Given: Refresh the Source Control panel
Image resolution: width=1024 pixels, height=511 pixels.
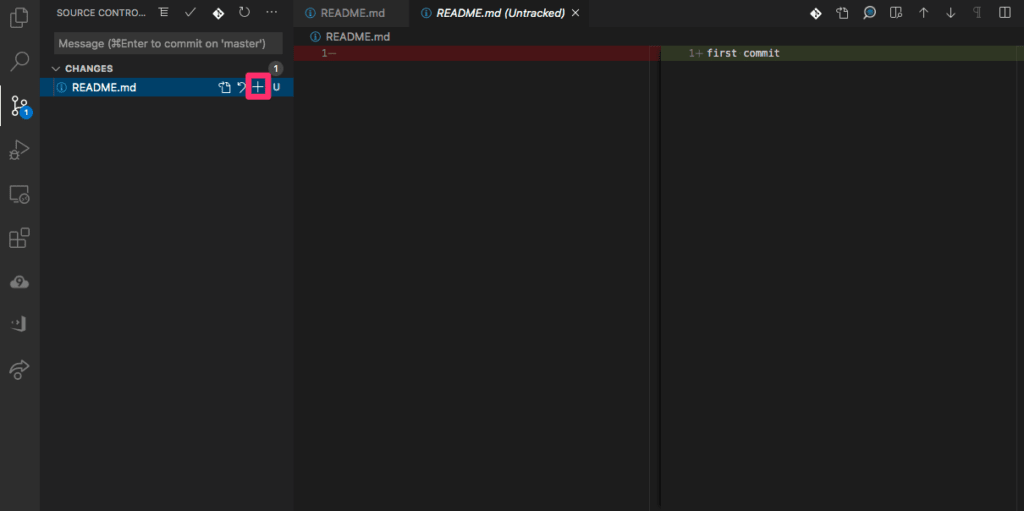Looking at the screenshot, I should click(244, 12).
